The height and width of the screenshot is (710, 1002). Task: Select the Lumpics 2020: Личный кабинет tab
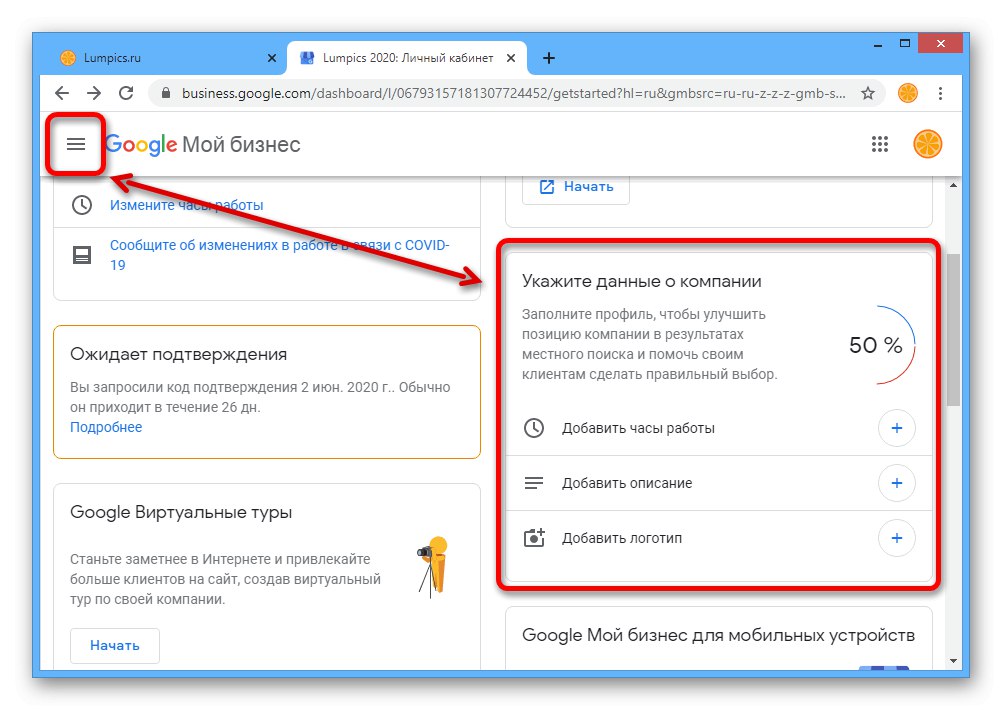click(400, 58)
